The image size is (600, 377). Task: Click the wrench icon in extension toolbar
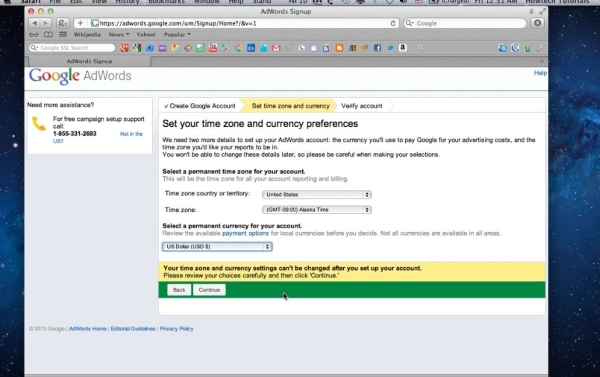click(540, 48)
